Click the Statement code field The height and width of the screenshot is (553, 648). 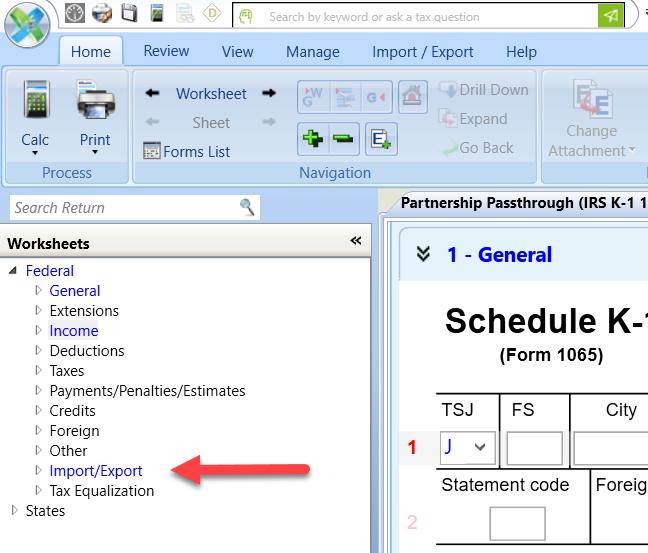[x=517, y=523]
